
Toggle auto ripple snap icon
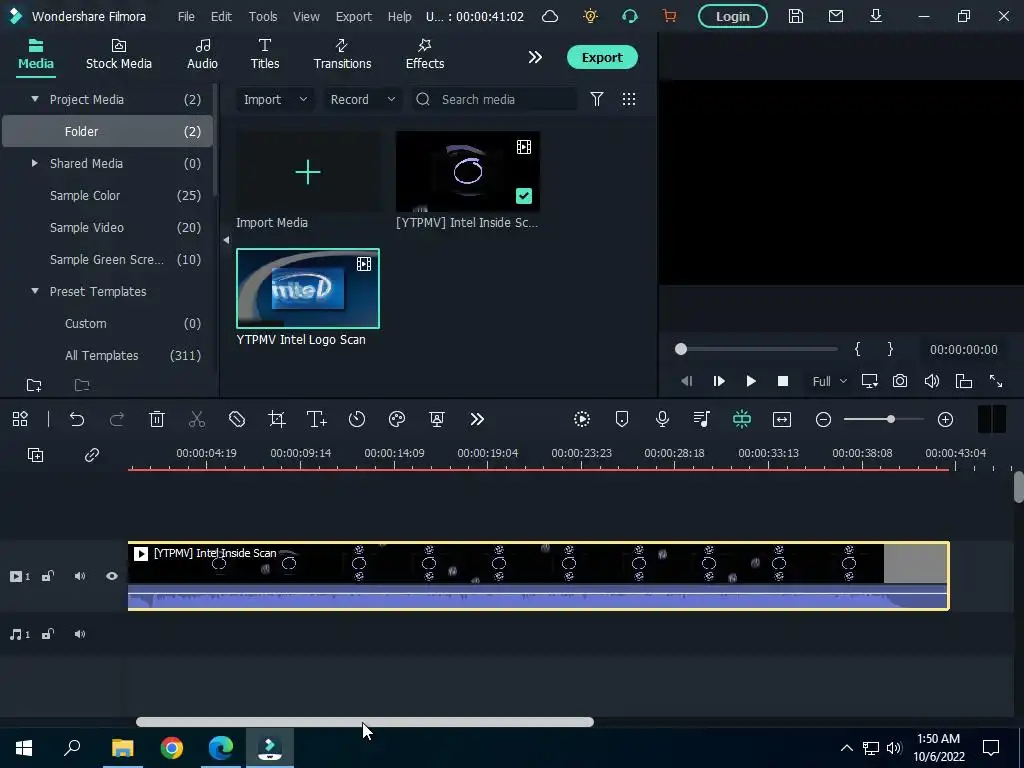coord(742,419)
